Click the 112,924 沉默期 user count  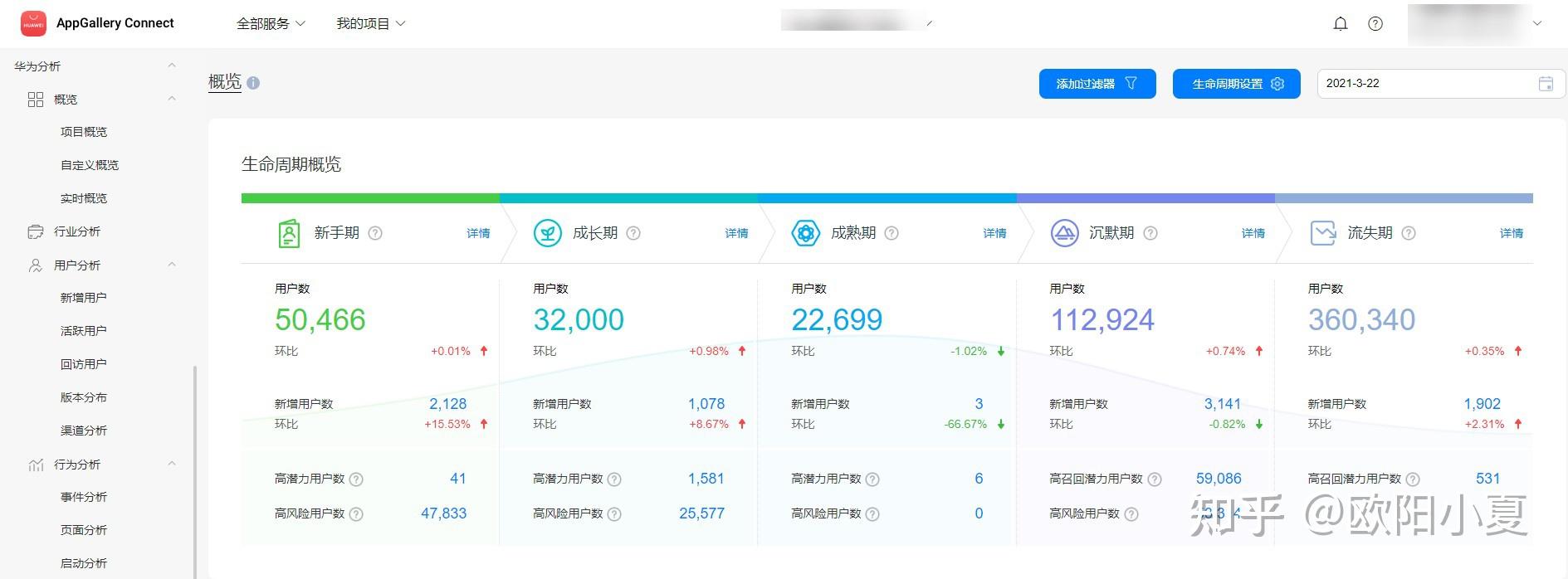coord(1103,320)
